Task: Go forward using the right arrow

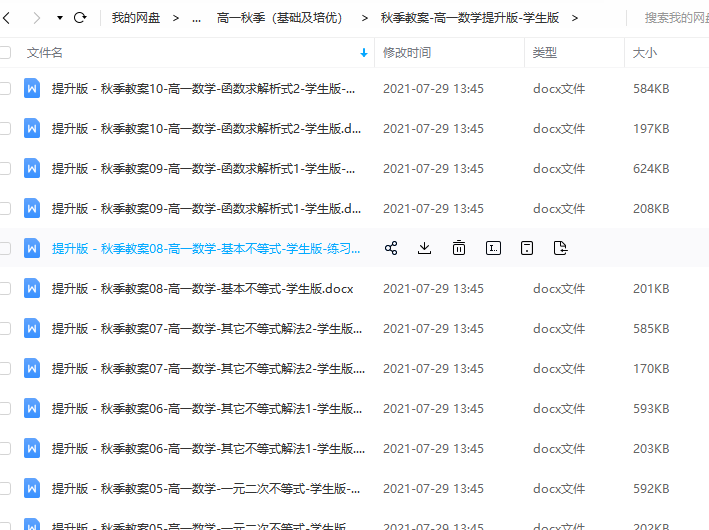Action: pos(37,18)
